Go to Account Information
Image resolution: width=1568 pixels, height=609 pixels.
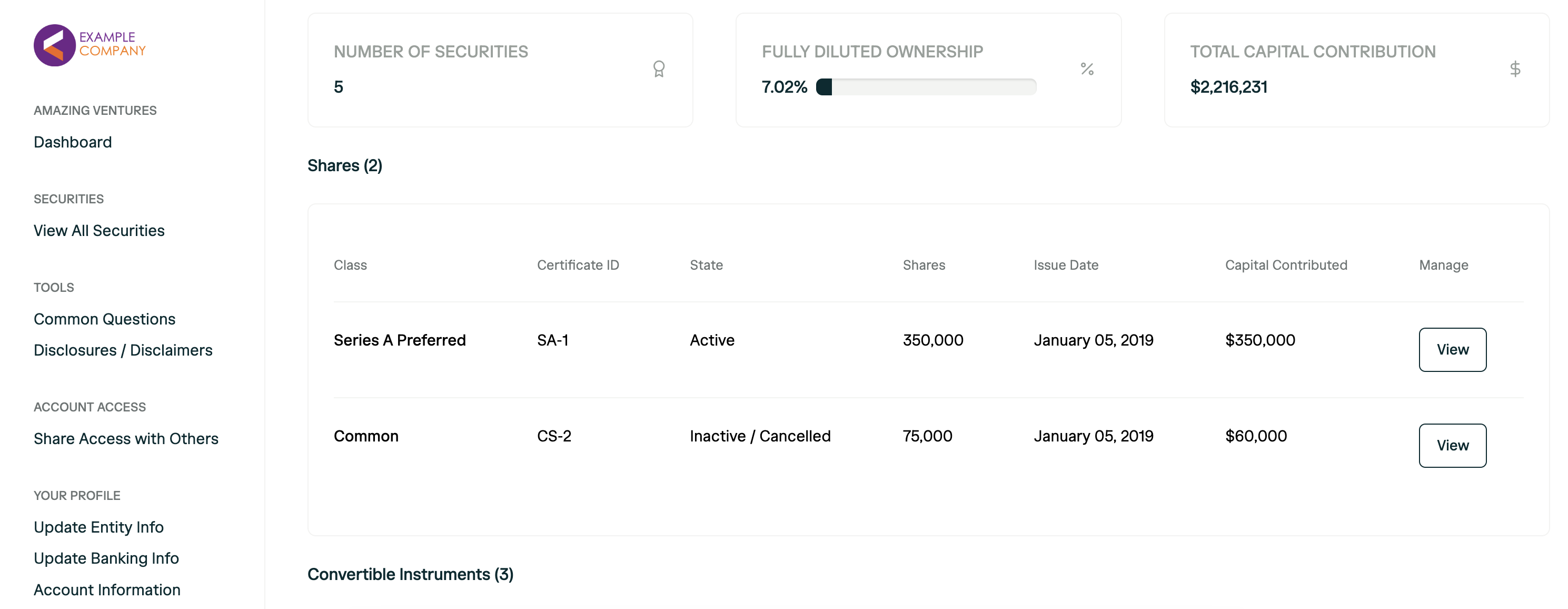[106, 590]
